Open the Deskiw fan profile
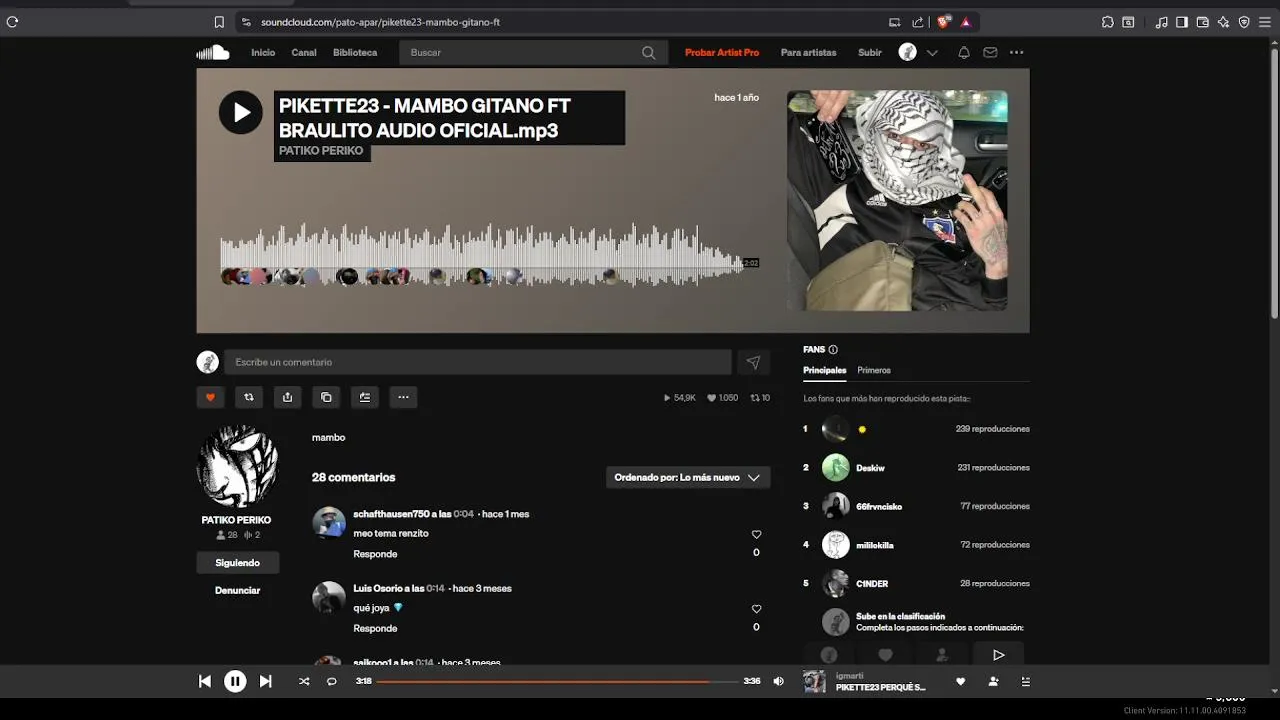Viewport: 1280px width, 720px height. 870,468
